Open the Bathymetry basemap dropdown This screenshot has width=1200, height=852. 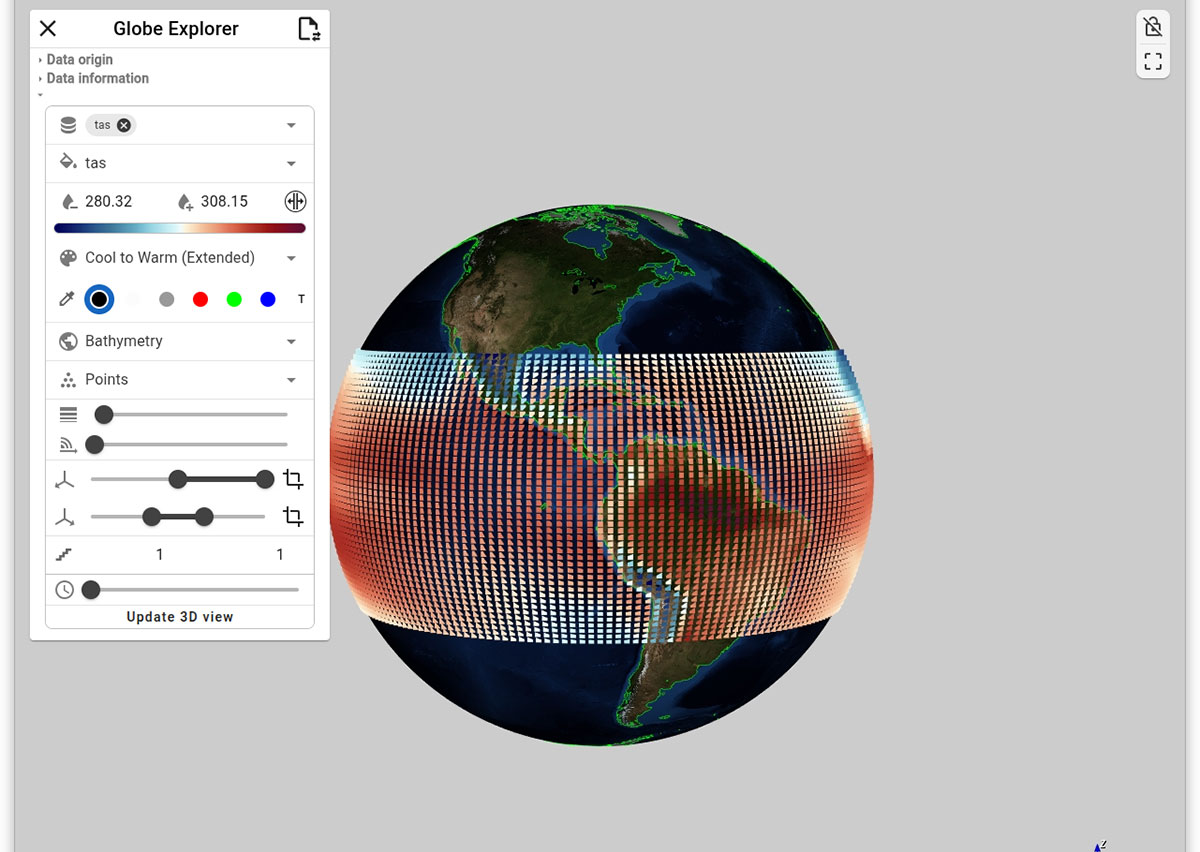click(290, 341)
